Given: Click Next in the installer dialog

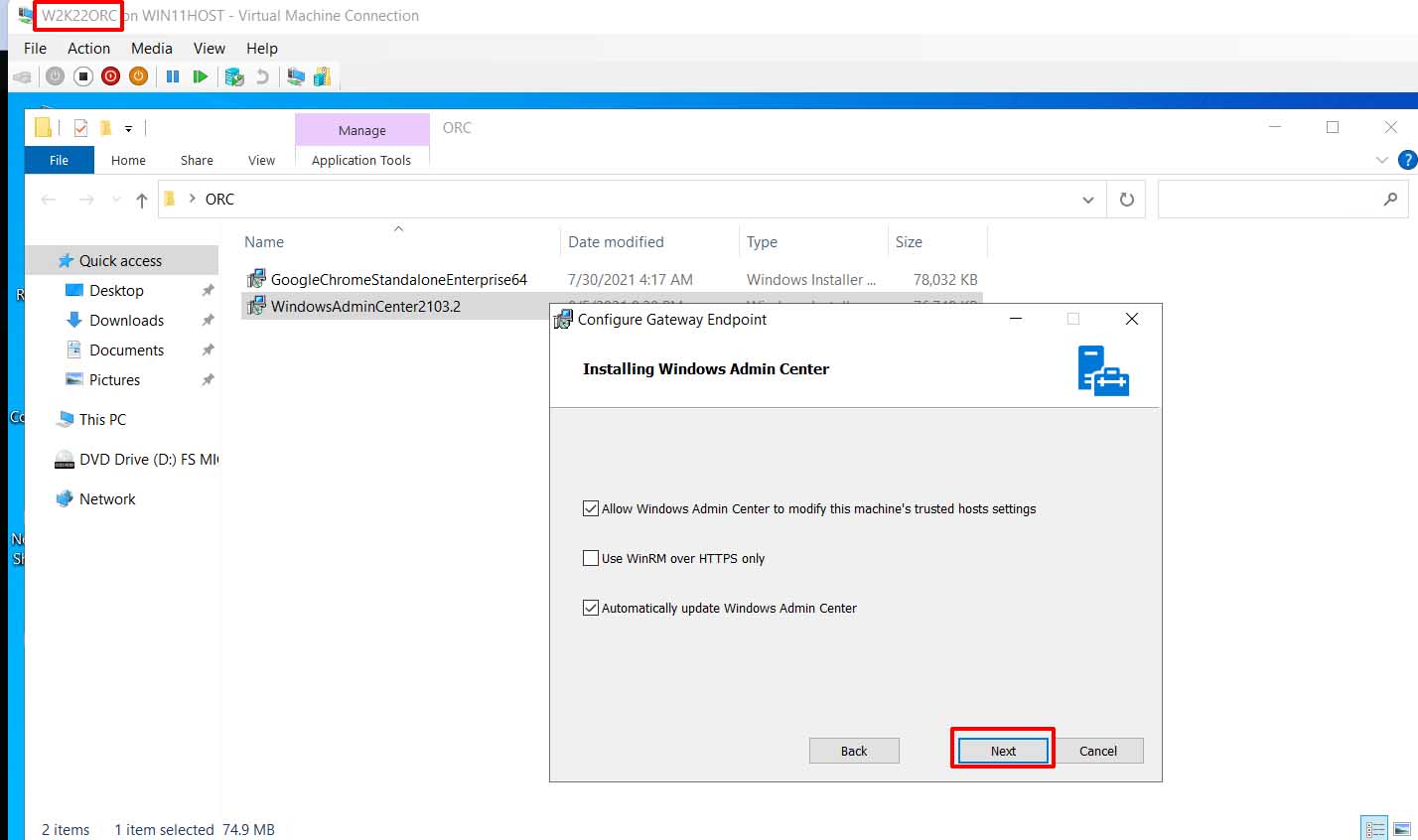Looking at the screenshot, I should point(1003,751).
